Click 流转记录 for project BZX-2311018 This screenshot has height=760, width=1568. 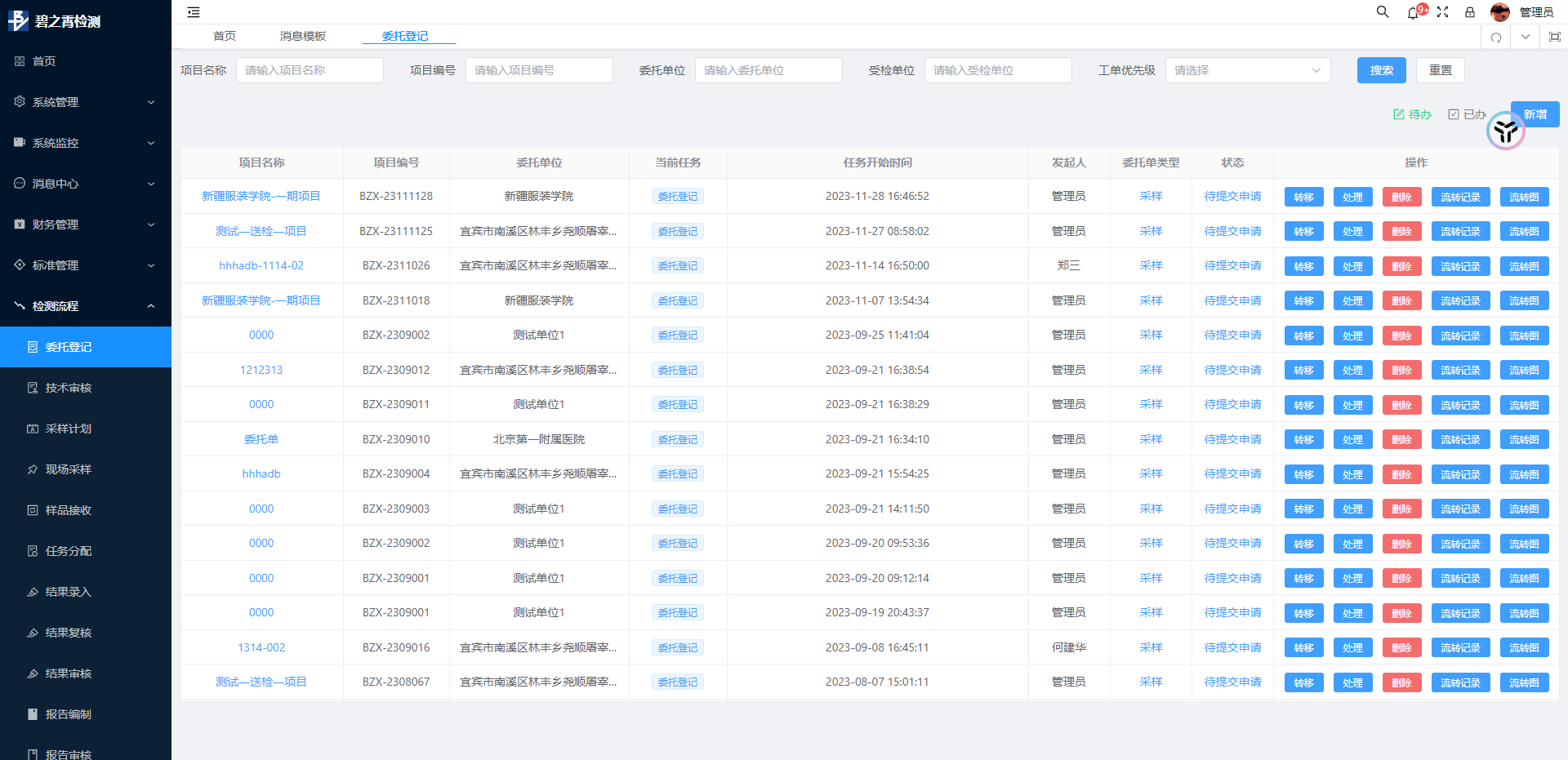(1461, 300)
